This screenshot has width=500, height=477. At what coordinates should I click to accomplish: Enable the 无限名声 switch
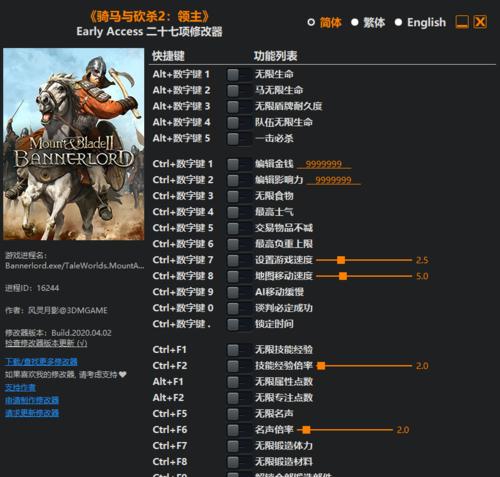[x=239, y=414]
